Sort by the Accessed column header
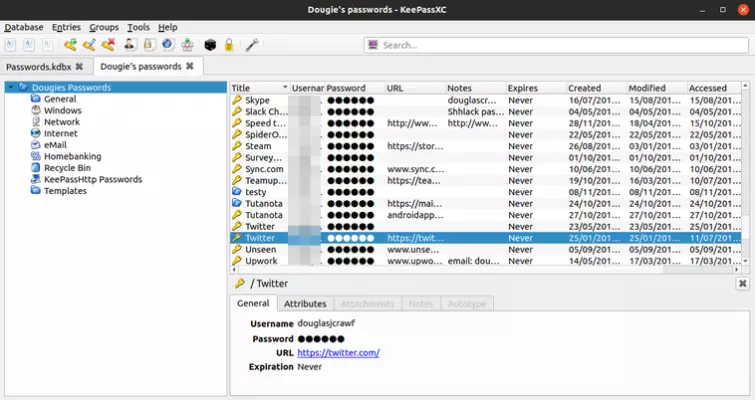Image resolution: width=755 pixels, height=400 pixels. tap(714, 88)
